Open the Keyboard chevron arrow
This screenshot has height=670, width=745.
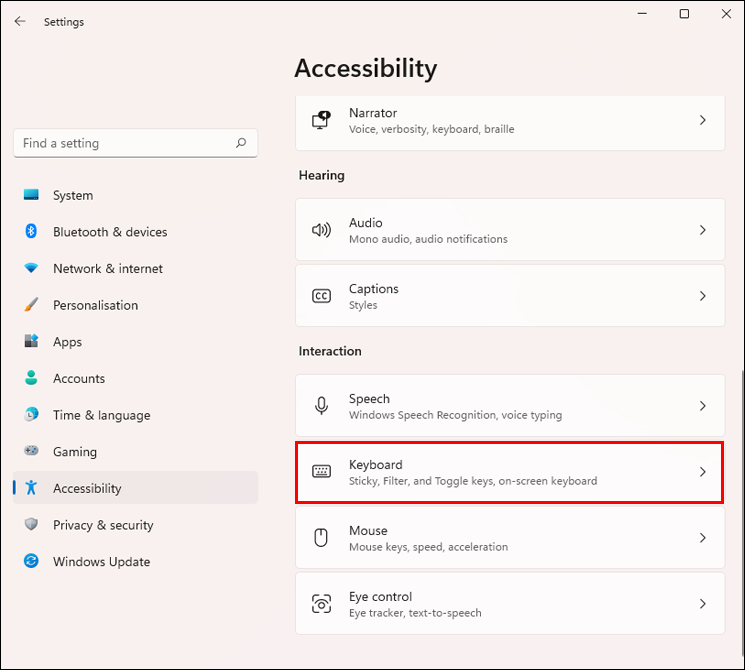pyautogui.click(x=703, y=472)
